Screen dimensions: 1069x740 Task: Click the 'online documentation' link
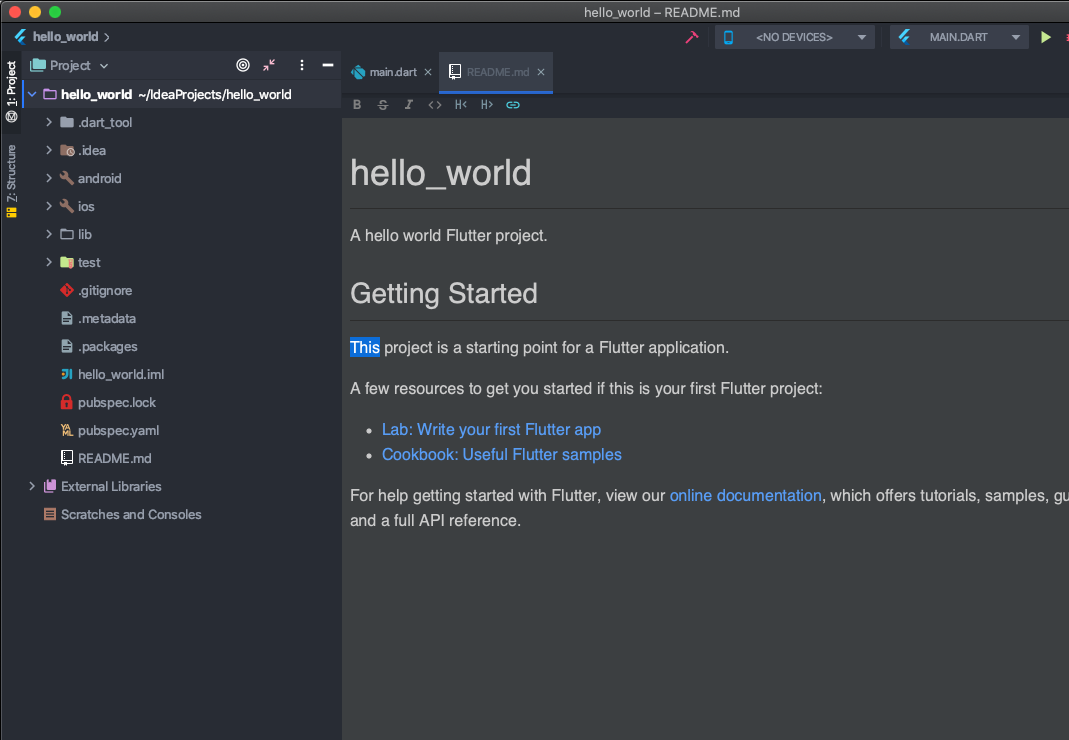[x=745, y=495]
